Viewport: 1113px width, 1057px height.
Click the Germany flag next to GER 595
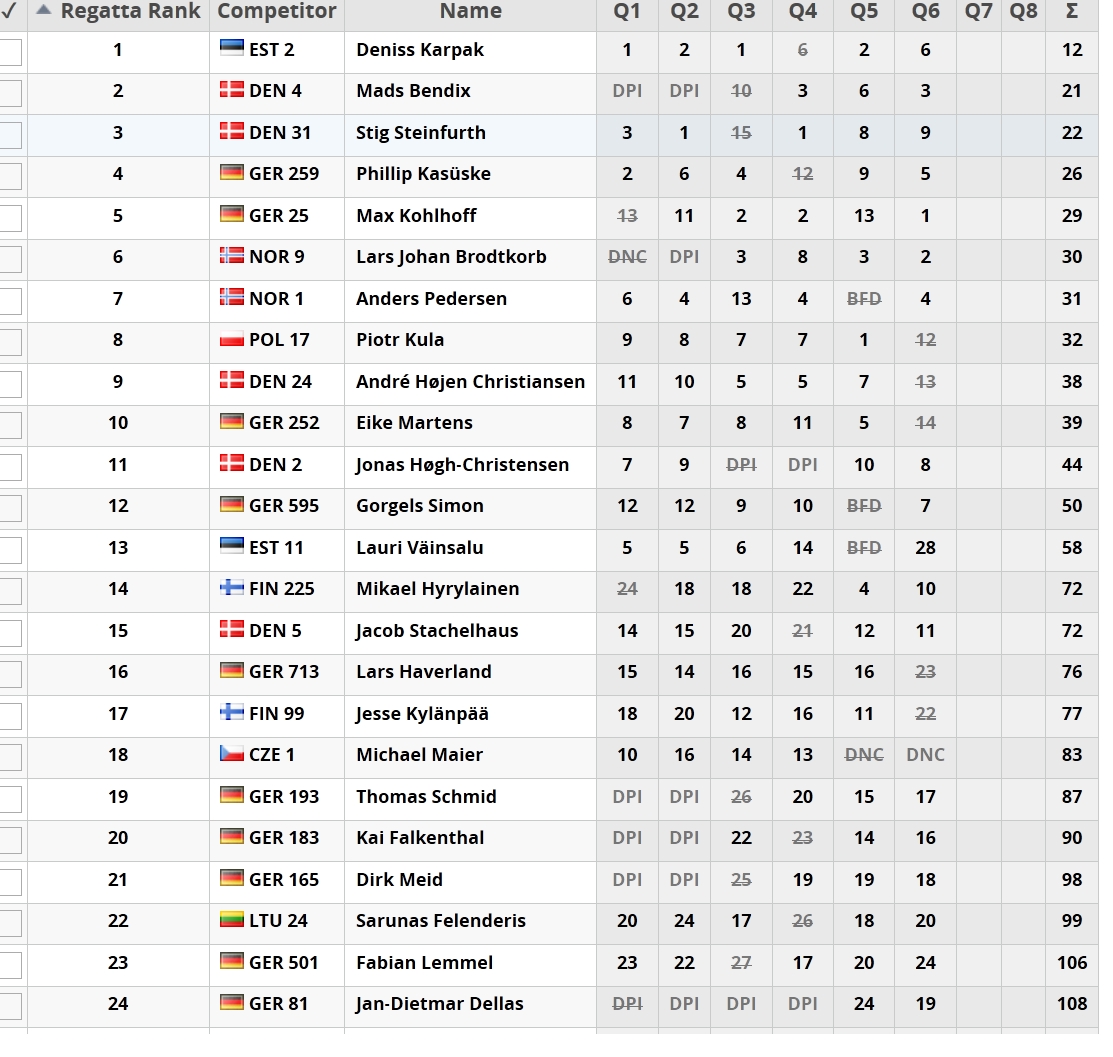pyautogui.click(x=231, y=504)
